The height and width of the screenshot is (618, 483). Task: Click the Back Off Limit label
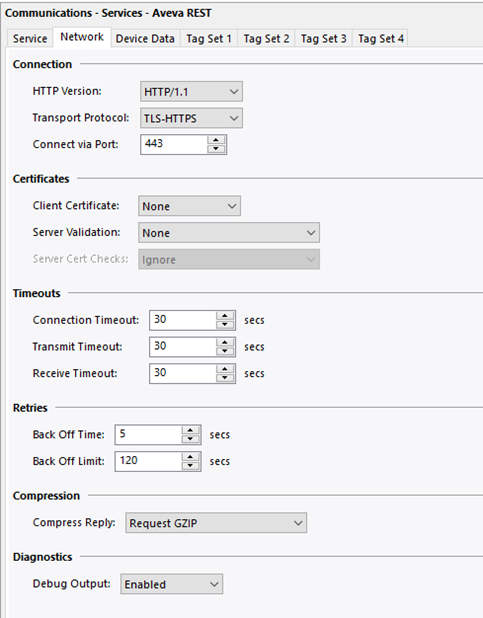(x=69, y=461)
